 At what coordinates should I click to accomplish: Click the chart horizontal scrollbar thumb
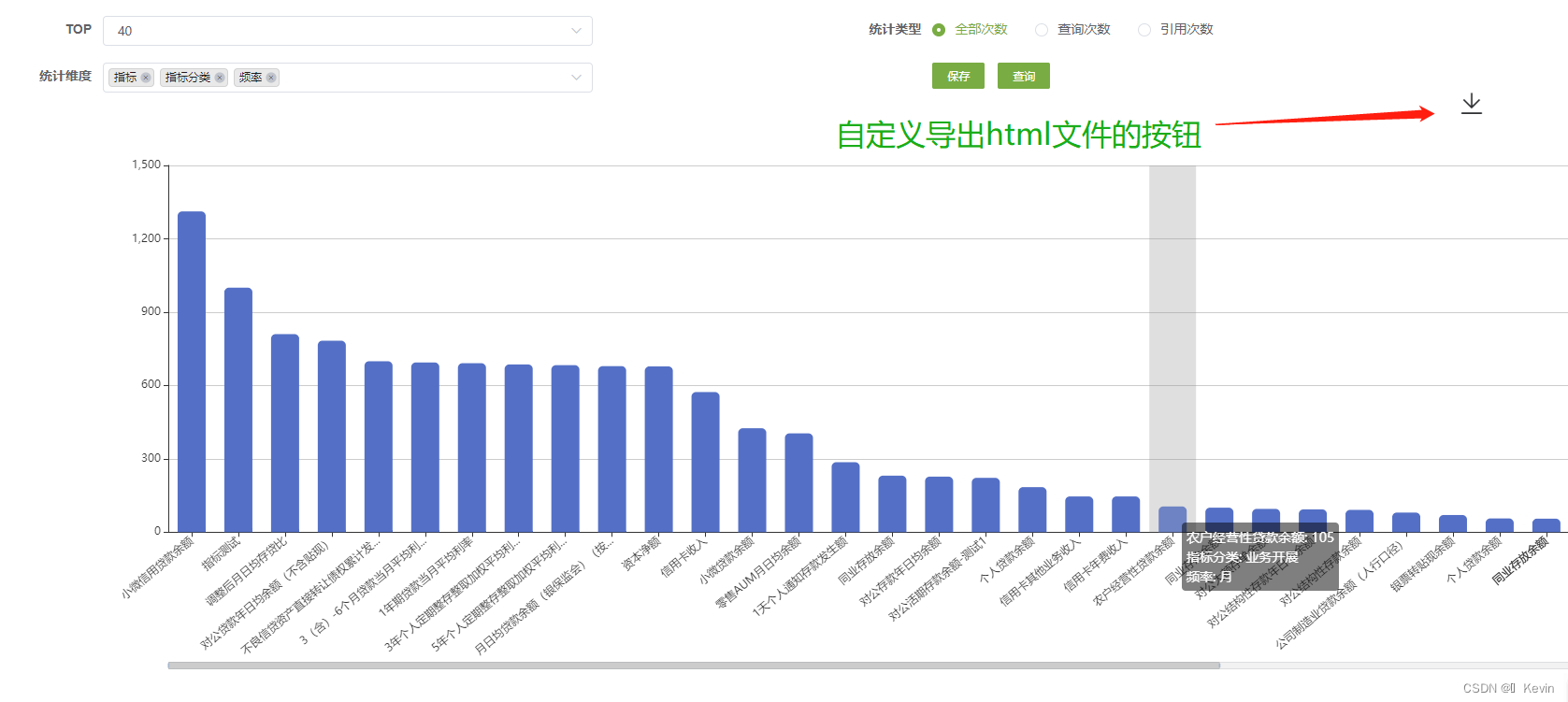coord(694,666)
